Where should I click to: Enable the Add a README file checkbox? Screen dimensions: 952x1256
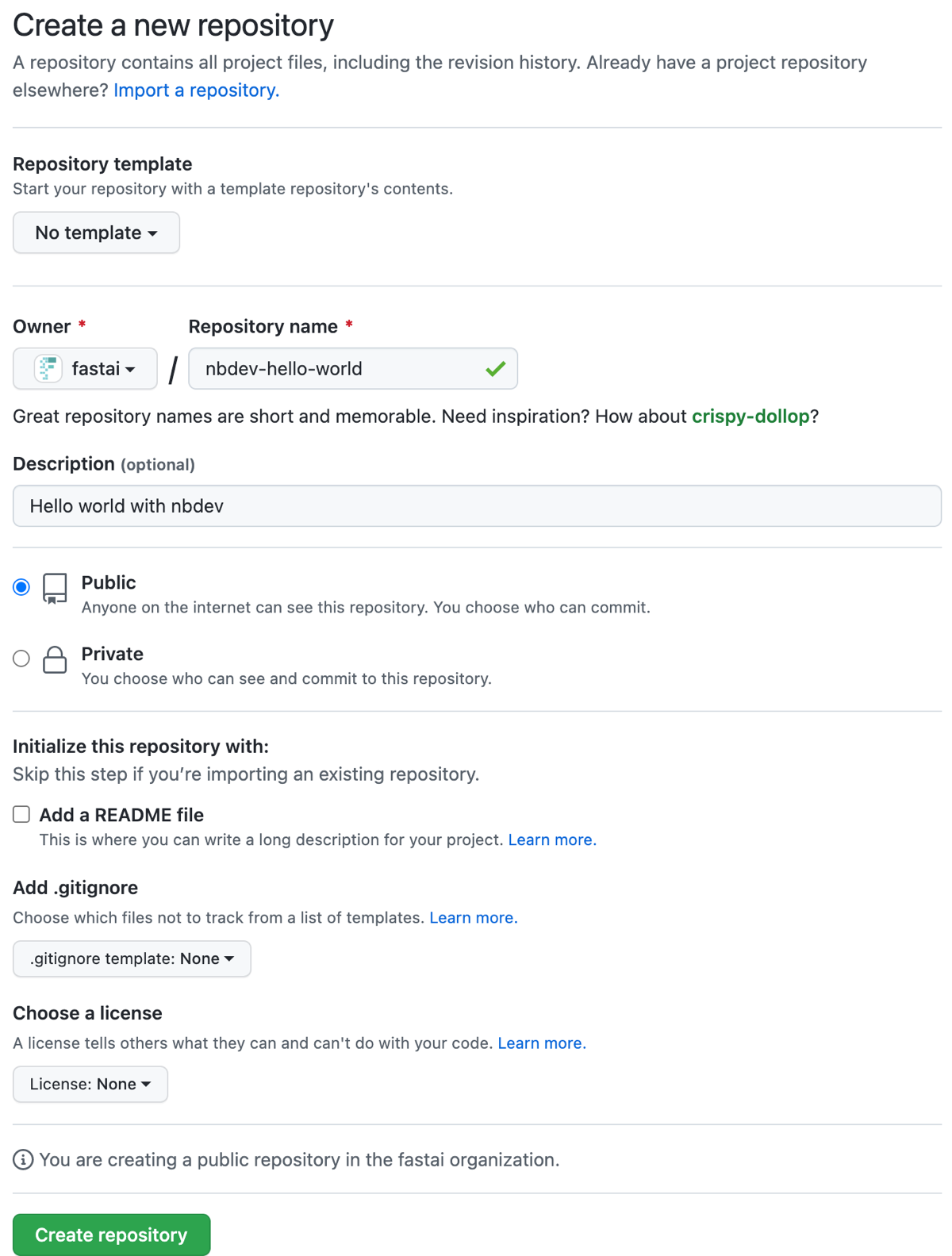pyautogui.click(x=21, y=815)
